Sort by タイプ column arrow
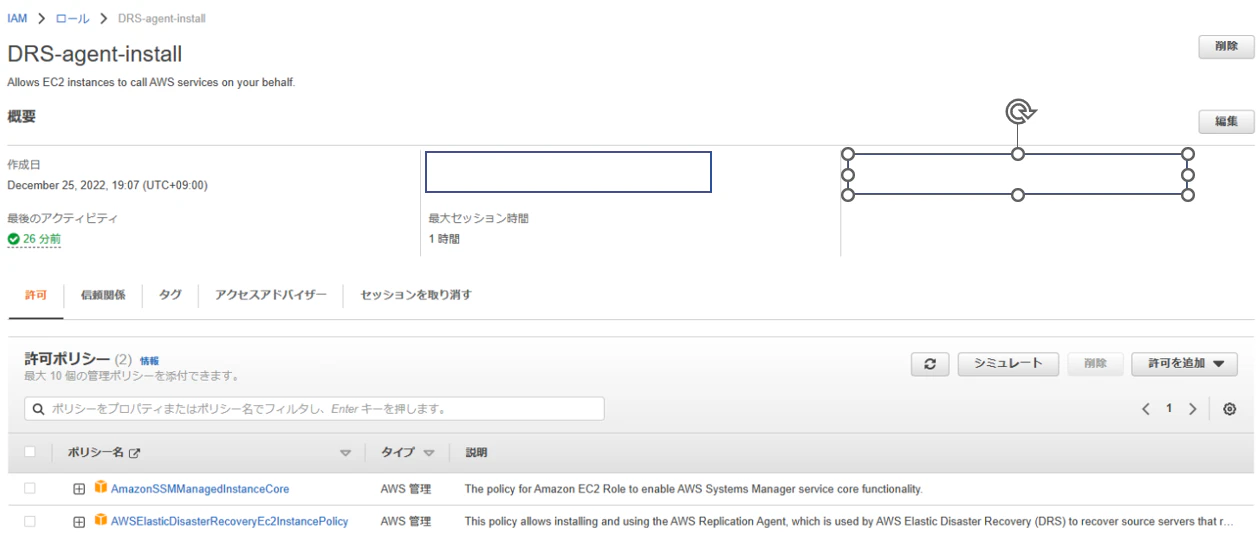Viewport: 1257px width, 533px height. (431, 454)
